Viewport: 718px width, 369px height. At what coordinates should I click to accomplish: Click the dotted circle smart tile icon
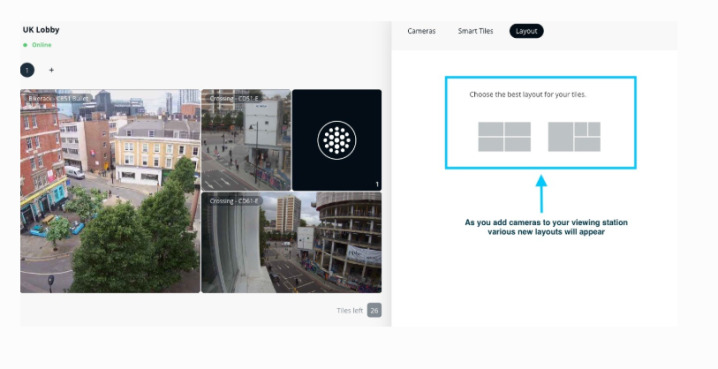pos(337,140)
